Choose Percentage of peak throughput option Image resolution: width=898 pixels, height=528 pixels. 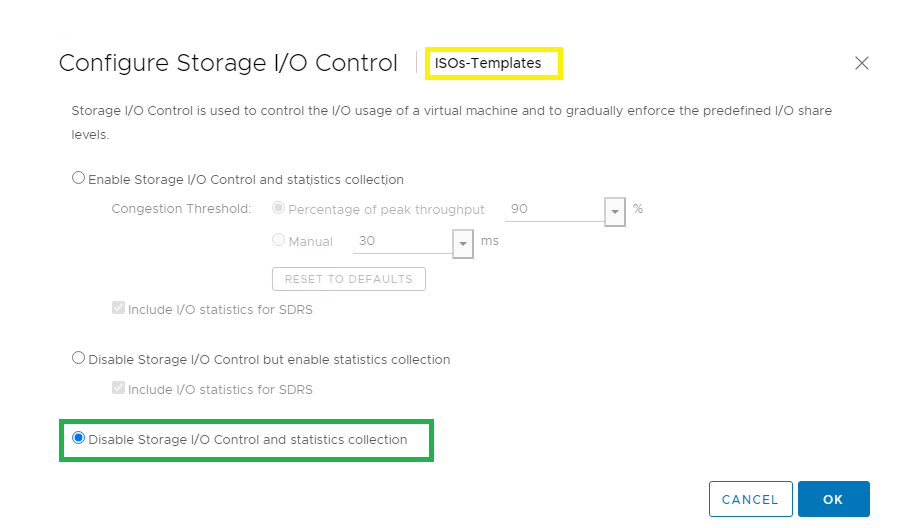tap(278, 208)
